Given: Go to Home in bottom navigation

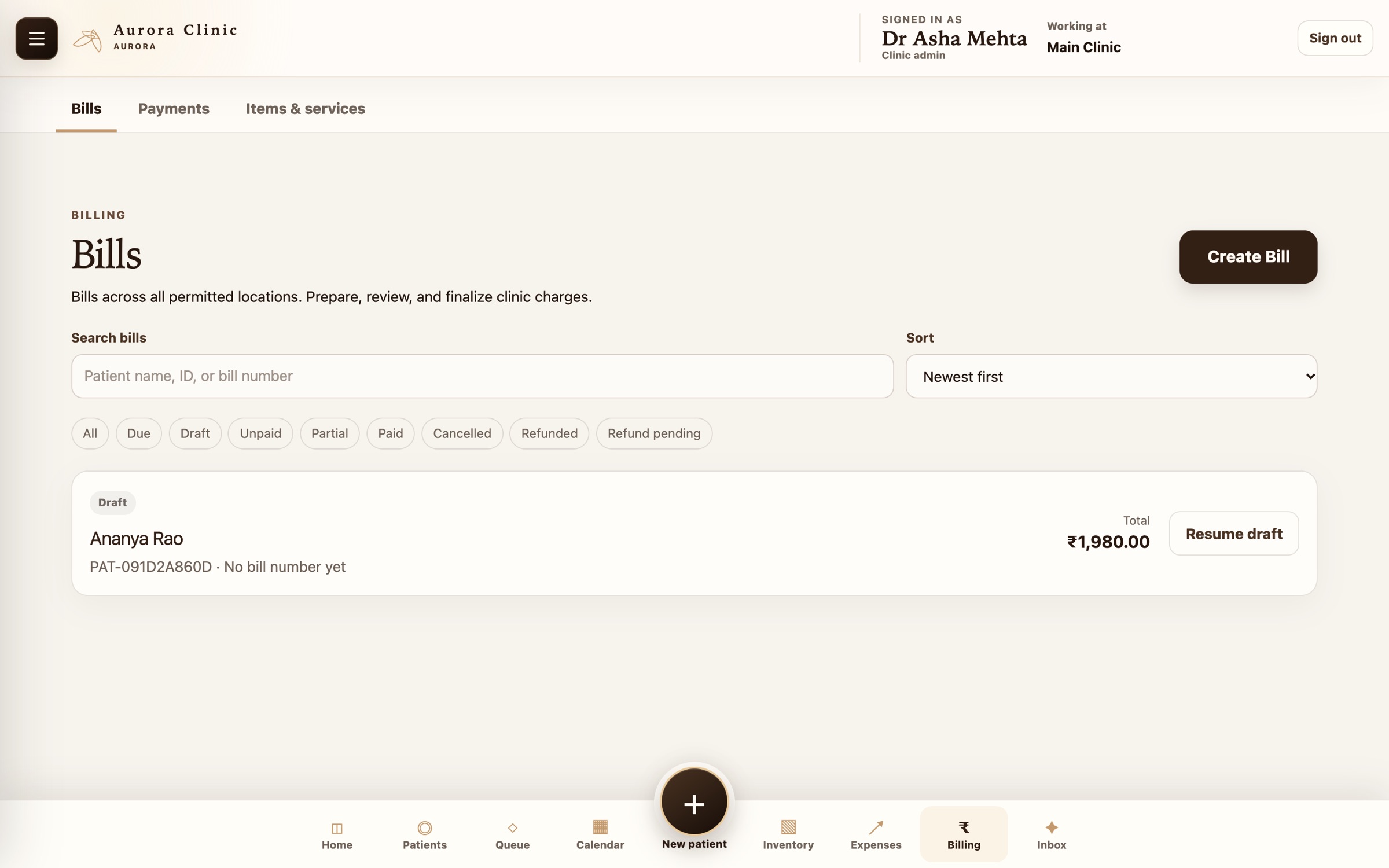Looking at the screenshot, I should 337,835.
